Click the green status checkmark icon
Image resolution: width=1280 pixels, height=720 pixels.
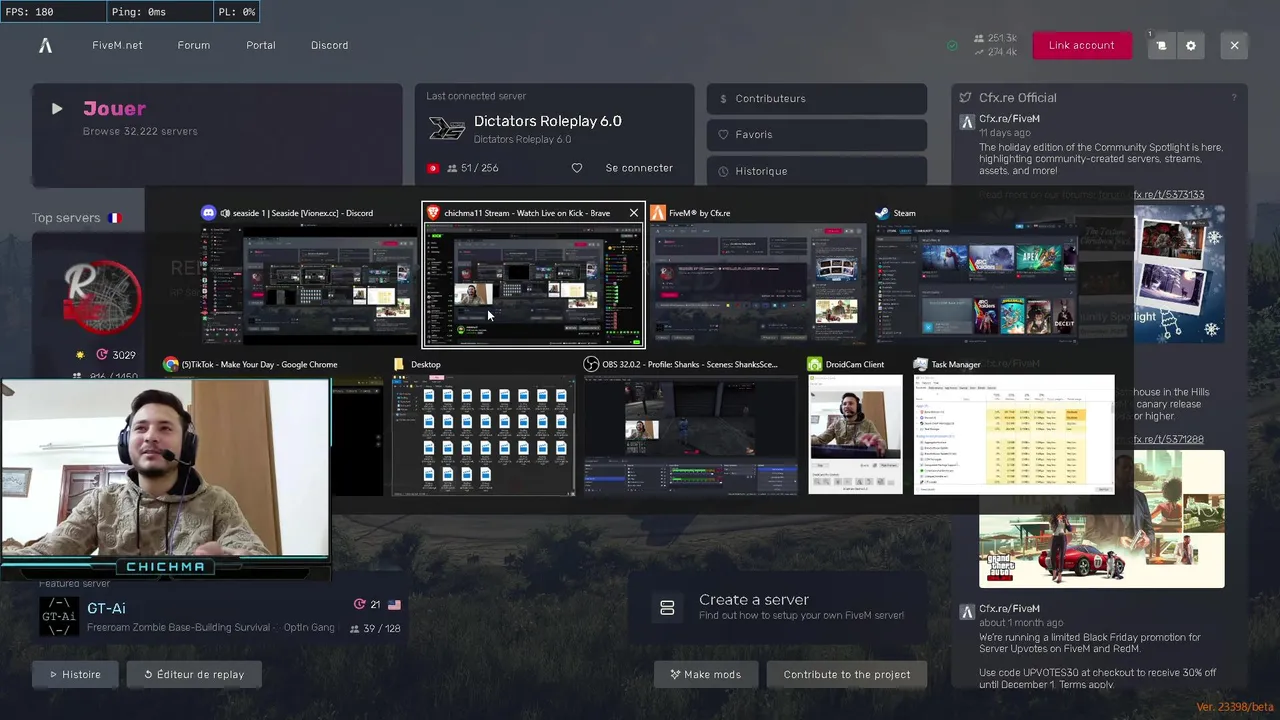coord(952,46)
